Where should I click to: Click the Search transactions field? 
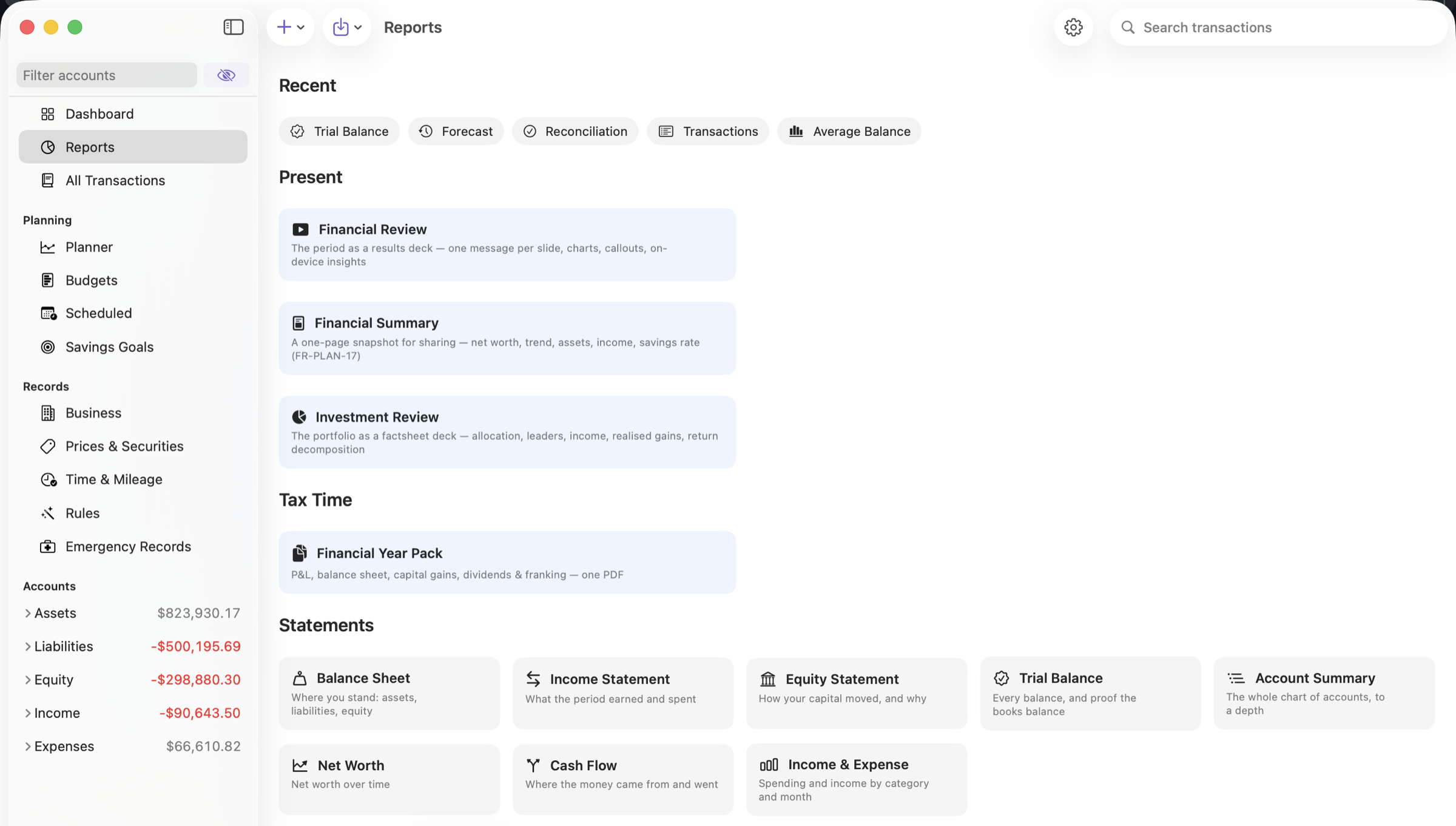click(x=1278, y=27)
